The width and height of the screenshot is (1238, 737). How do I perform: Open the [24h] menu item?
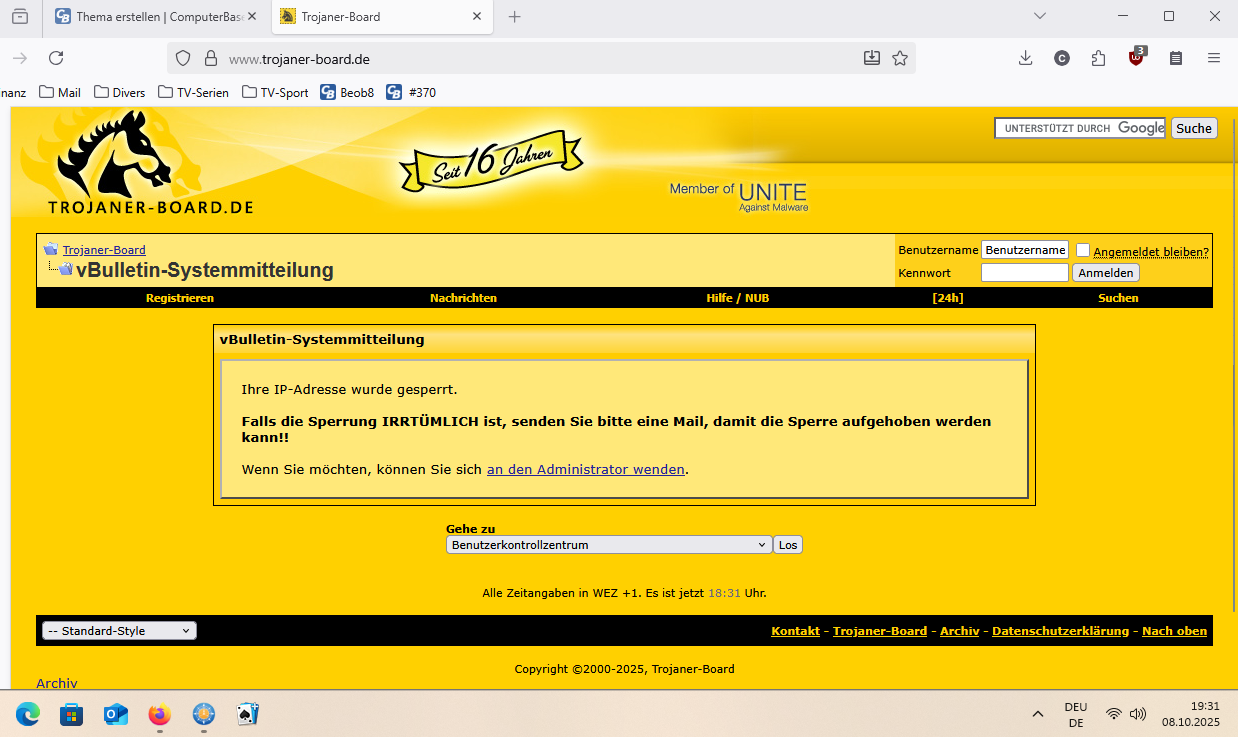coord(948,298)
